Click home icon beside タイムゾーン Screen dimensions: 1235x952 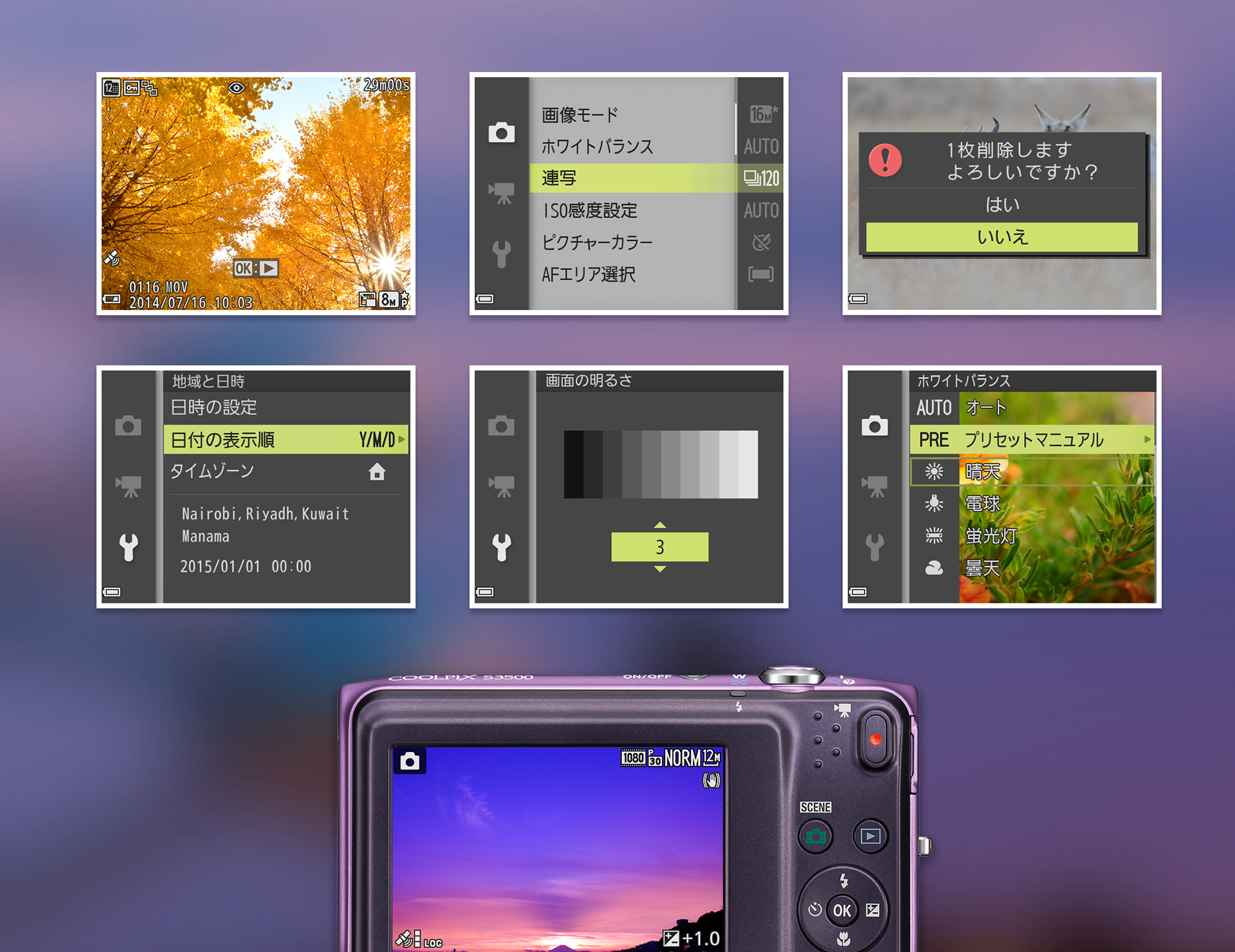(x=377, y=471)
